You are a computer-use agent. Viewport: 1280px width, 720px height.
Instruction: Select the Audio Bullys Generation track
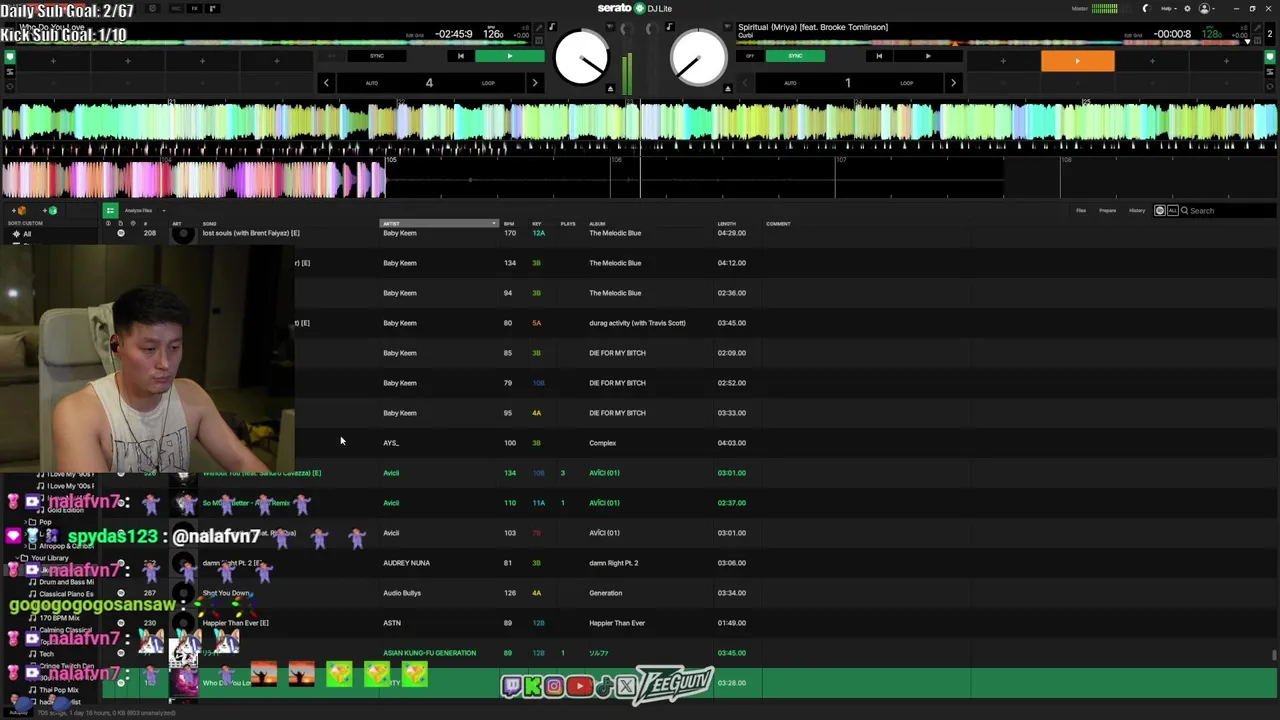(685, 593)
